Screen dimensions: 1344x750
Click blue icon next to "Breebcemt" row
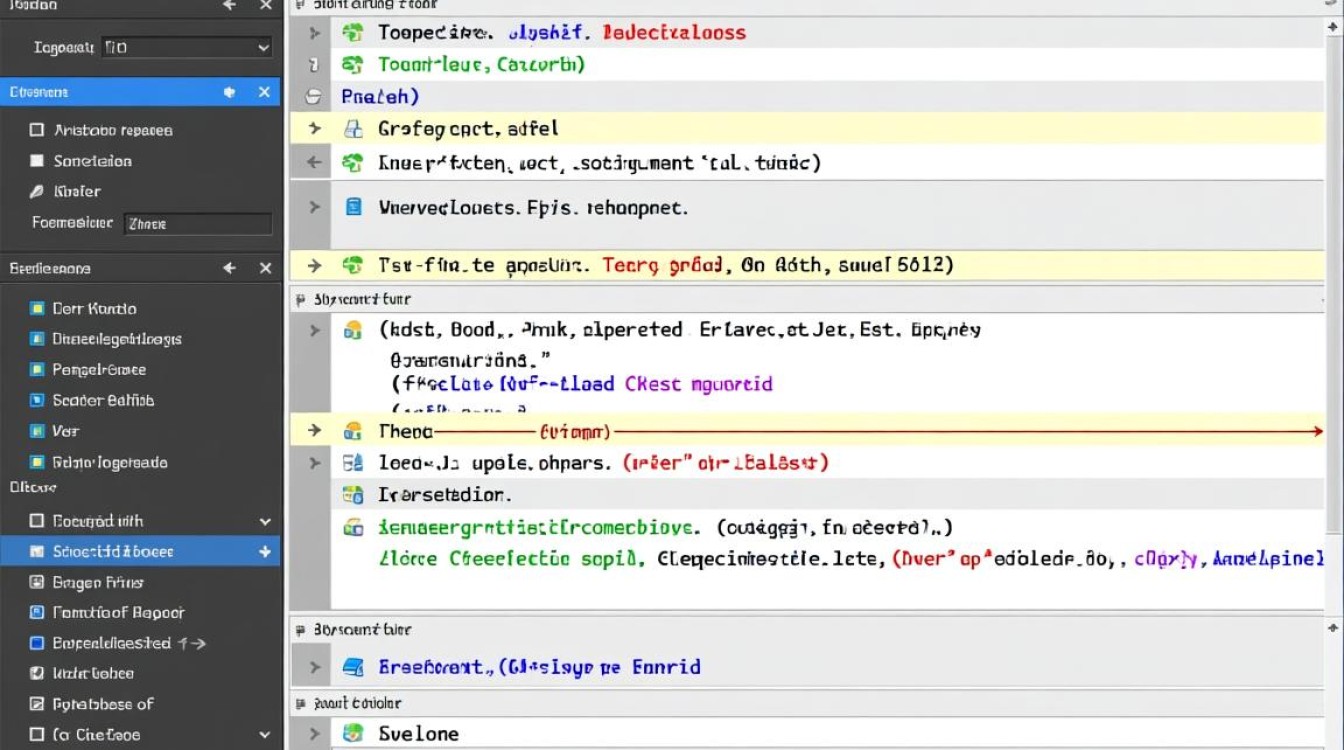352,667
